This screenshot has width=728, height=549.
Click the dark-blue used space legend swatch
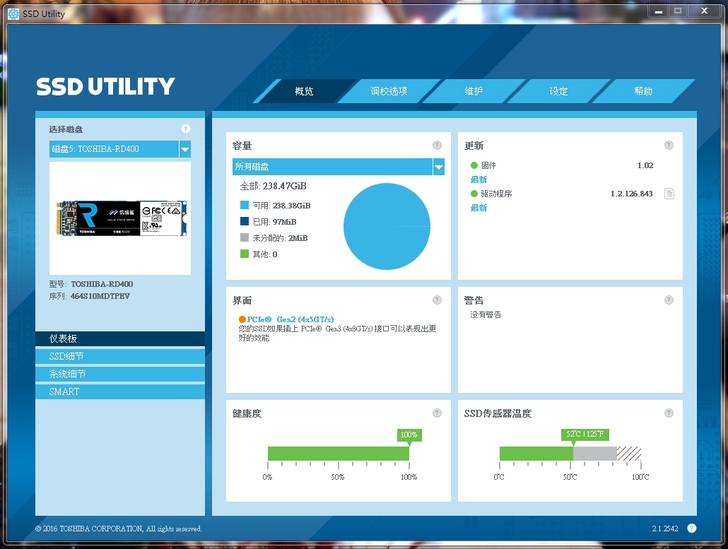tap(244, 221)
